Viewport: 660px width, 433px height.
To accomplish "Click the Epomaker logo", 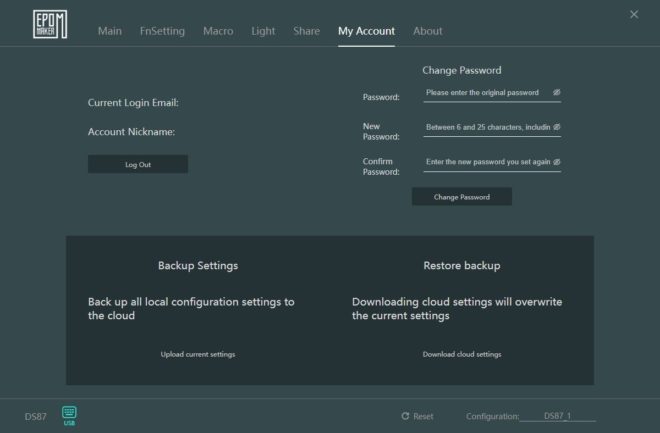I will (50, 24).
